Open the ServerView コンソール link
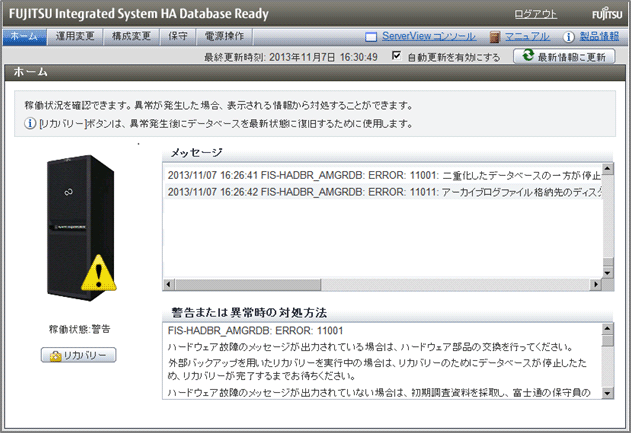This screenshot has width=631, height=433. (x=429, y=37)
